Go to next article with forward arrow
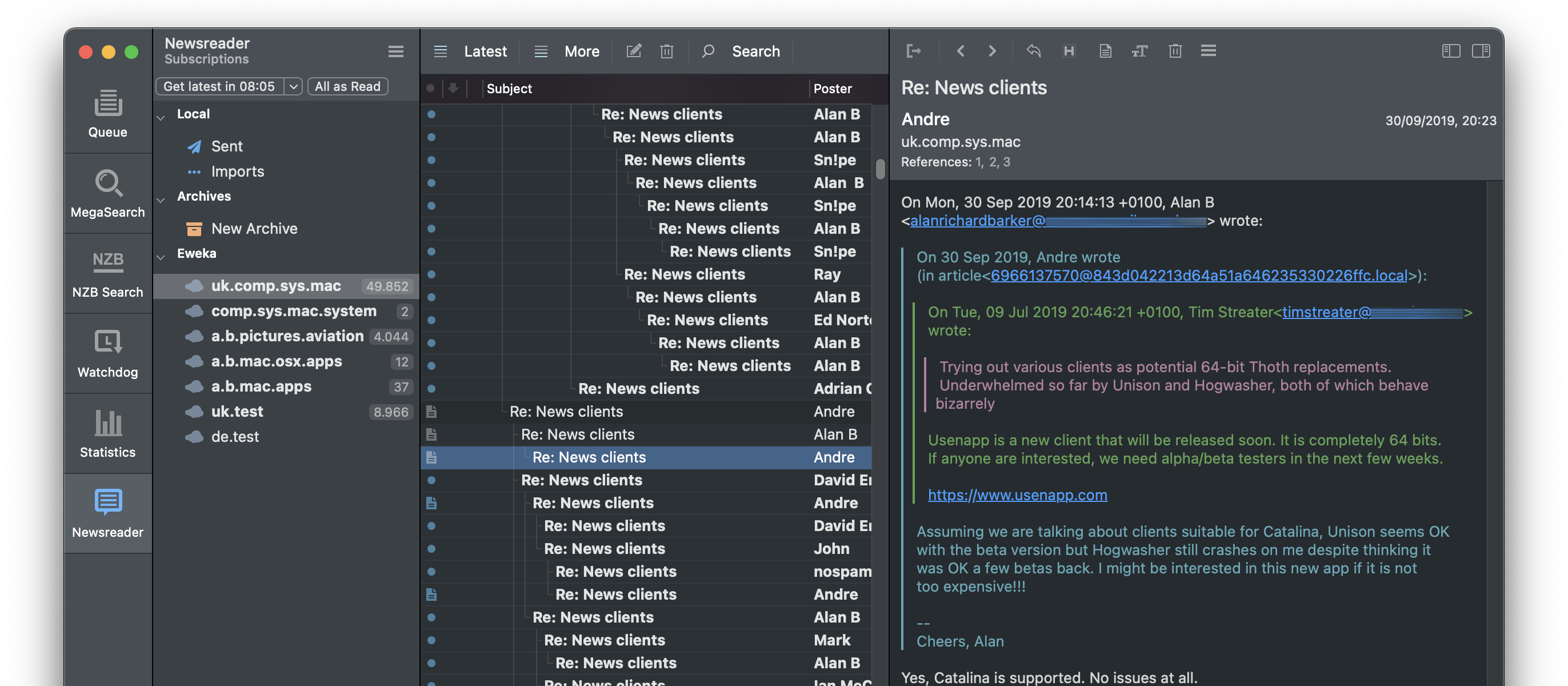1568x686 pixels. pos(991,51)
